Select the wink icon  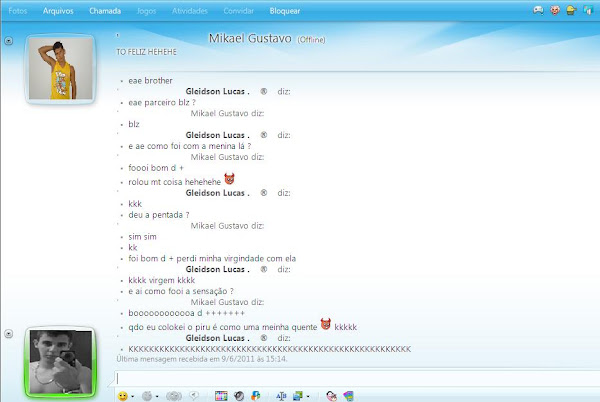click(x=147, y=396)
